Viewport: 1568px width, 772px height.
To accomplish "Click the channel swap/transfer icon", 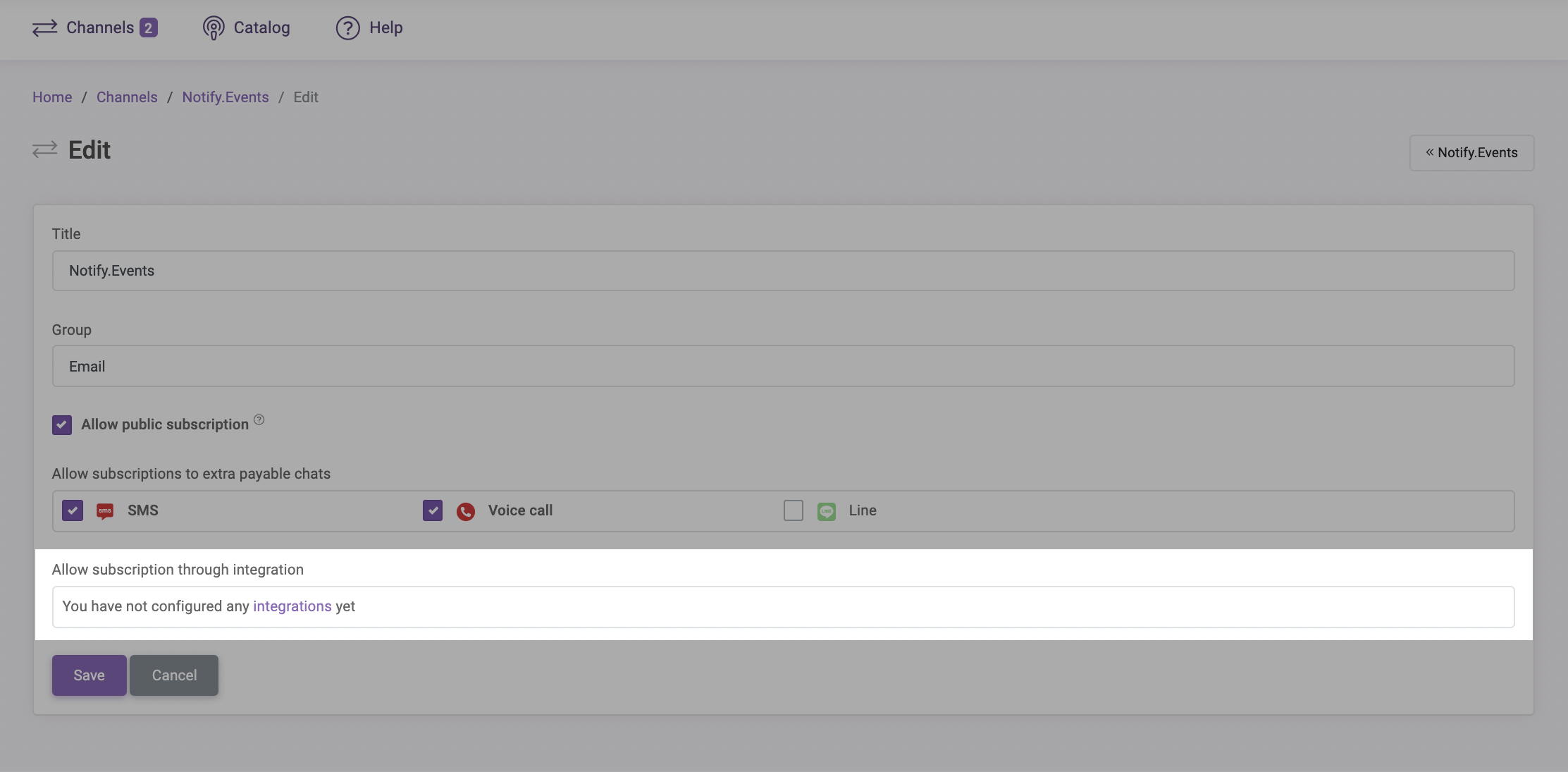I will (x=44, y=27).
